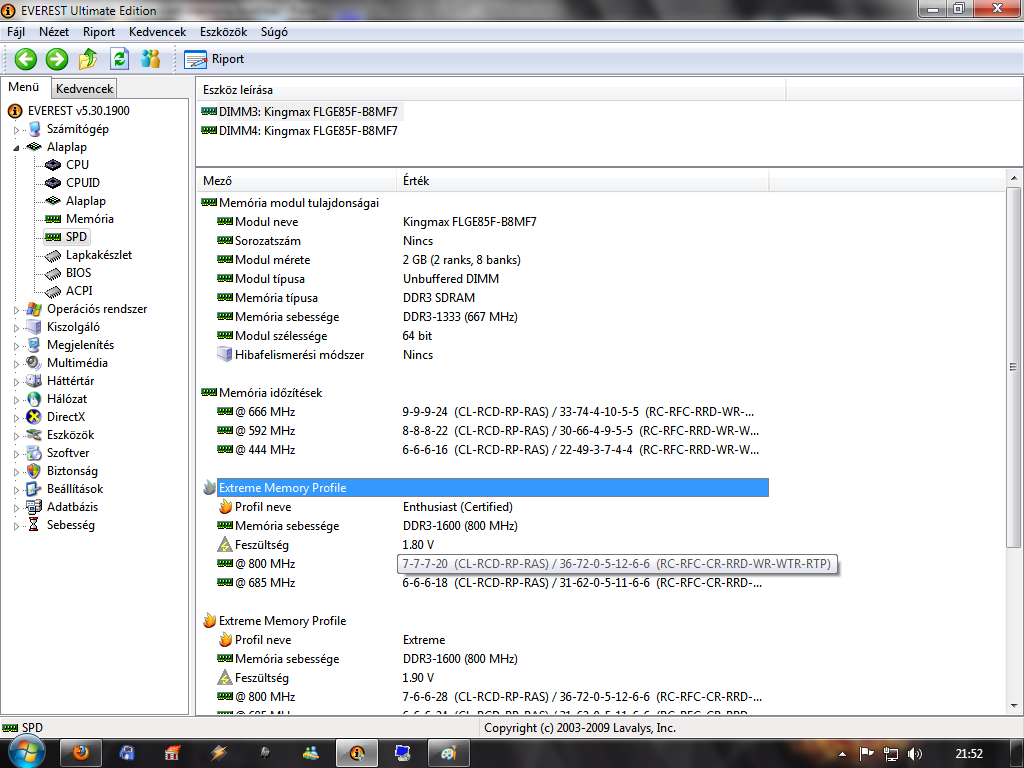This screenshot has width=1024, height=768.
Task: Open the Súgó menu
Action: [x=274, y=32]
